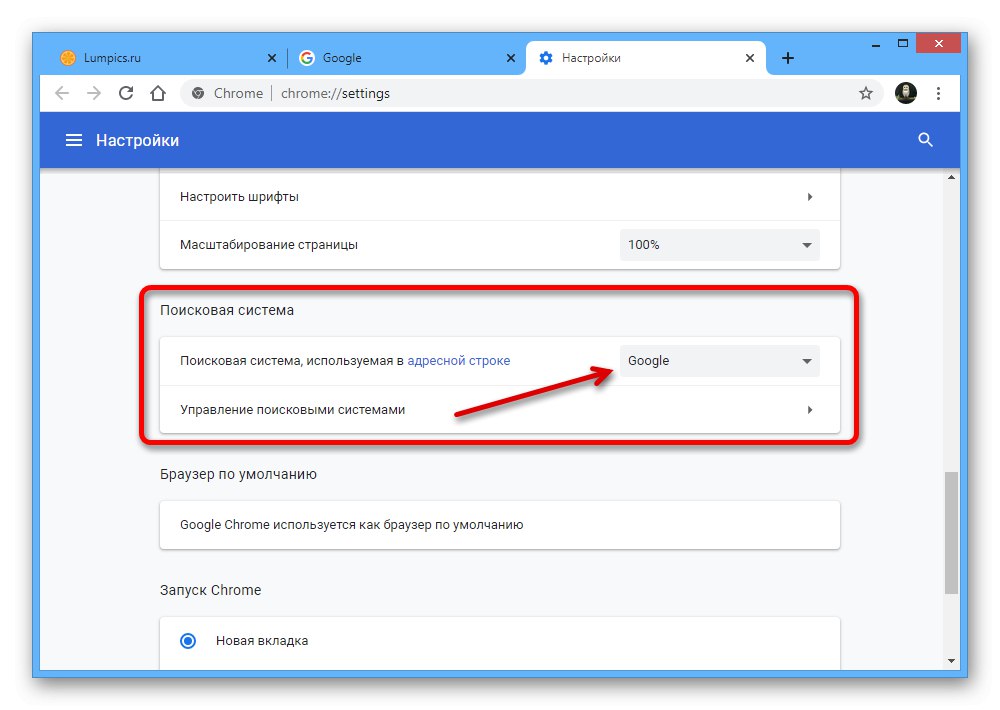Reload the current settings page
The height and width of the screenshot is (710, 1000).
click(125, 92)
